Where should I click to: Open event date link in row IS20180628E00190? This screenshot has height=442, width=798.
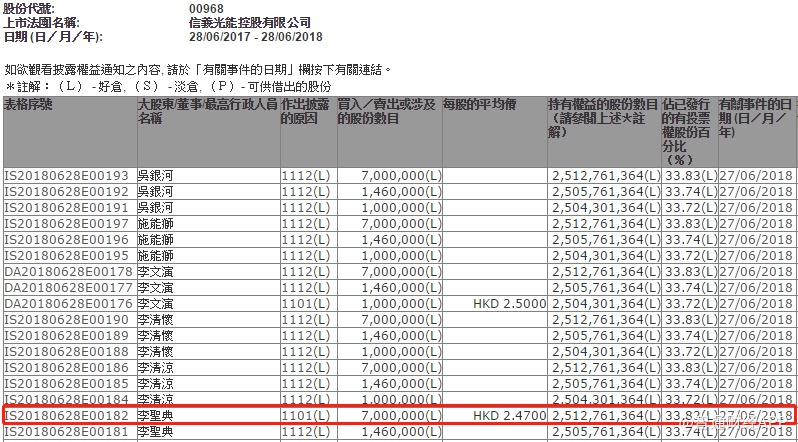(x=756, y=319)
